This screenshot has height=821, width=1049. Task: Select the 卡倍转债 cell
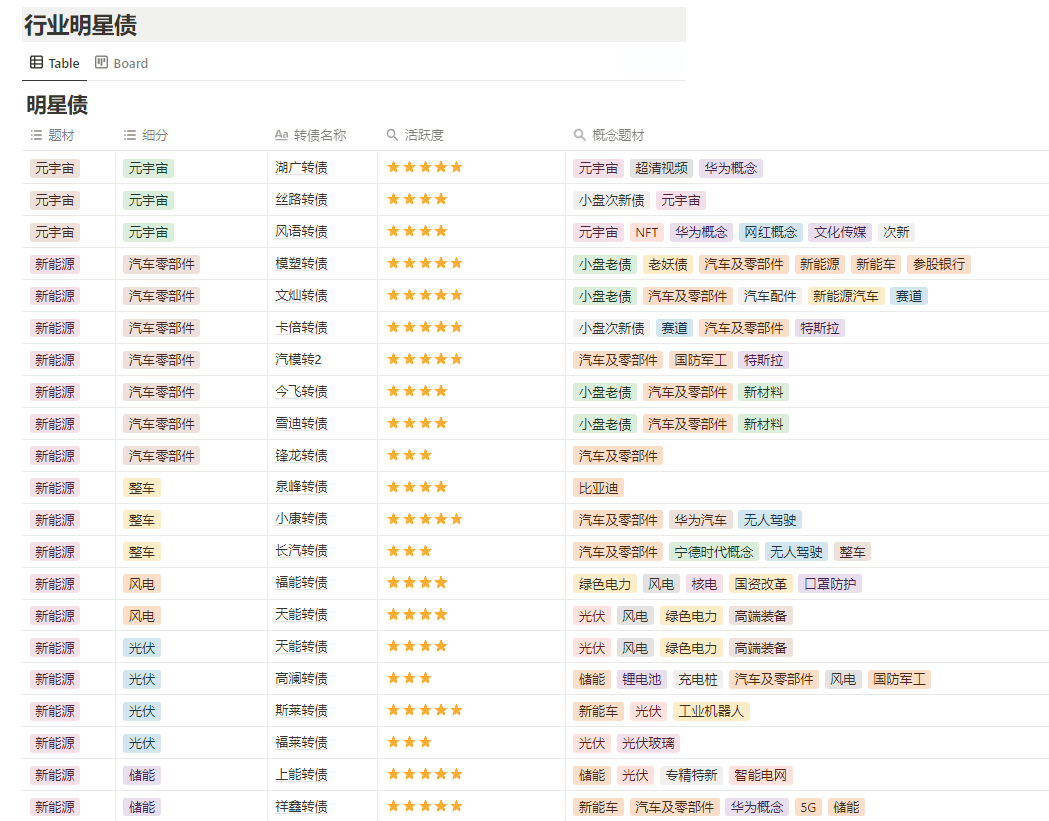[x=323, y=328]
